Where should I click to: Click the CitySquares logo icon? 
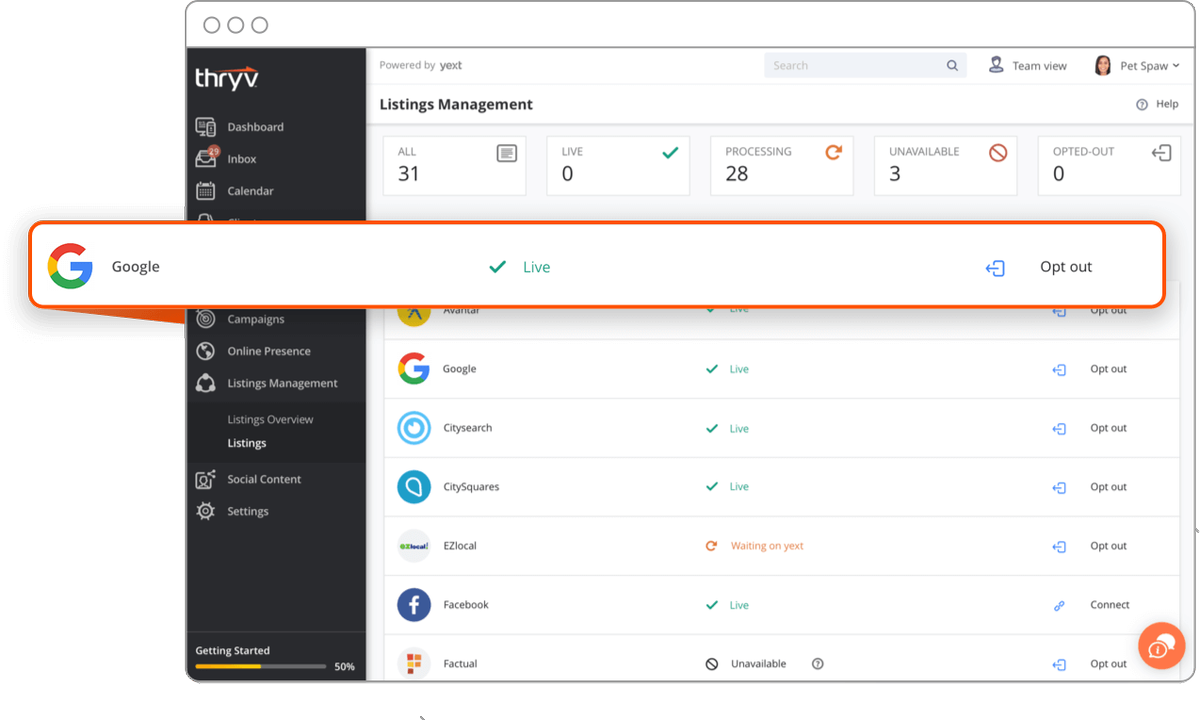[x=414, y=487]
